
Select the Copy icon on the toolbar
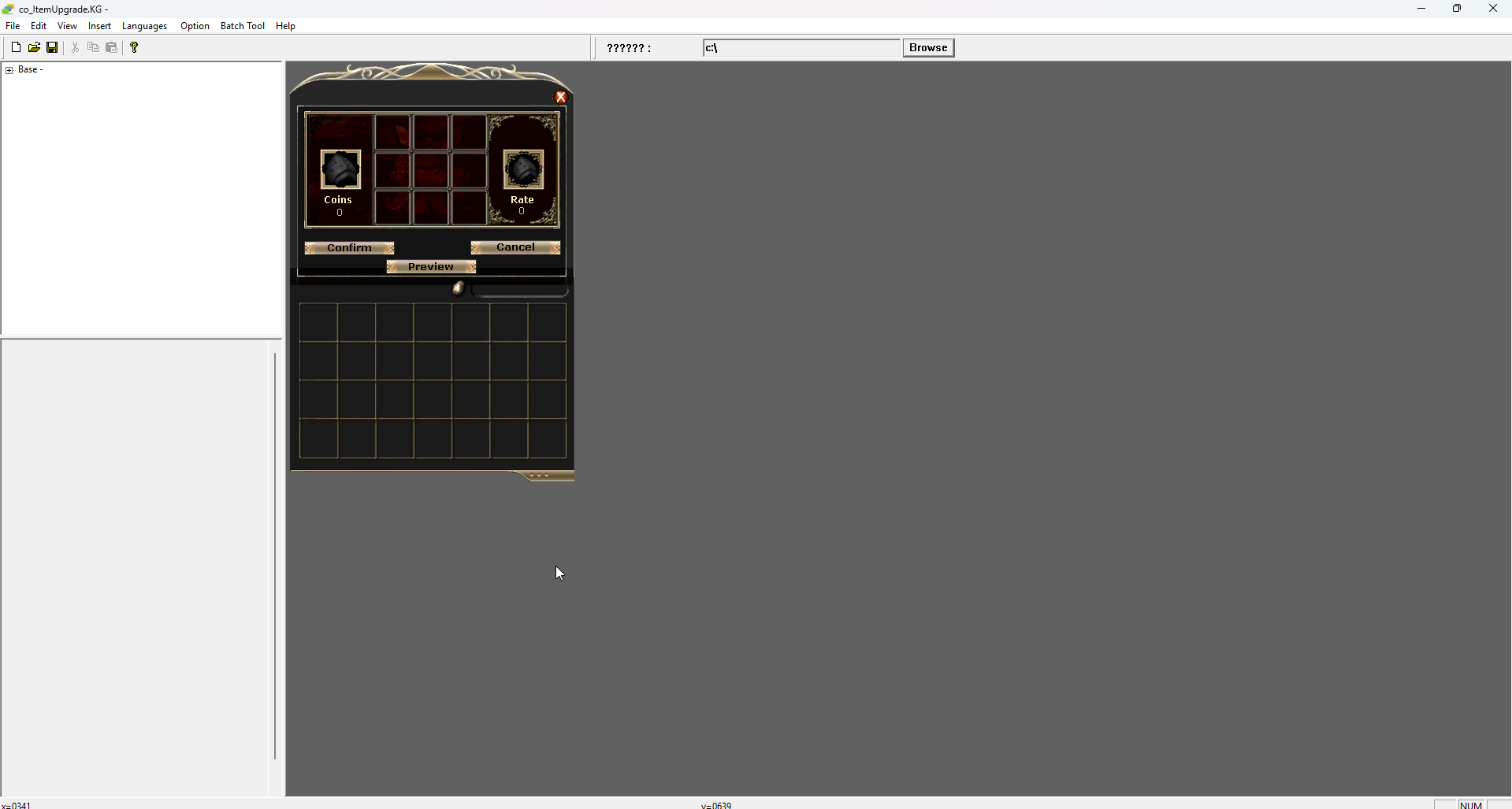tap(93, 46)
